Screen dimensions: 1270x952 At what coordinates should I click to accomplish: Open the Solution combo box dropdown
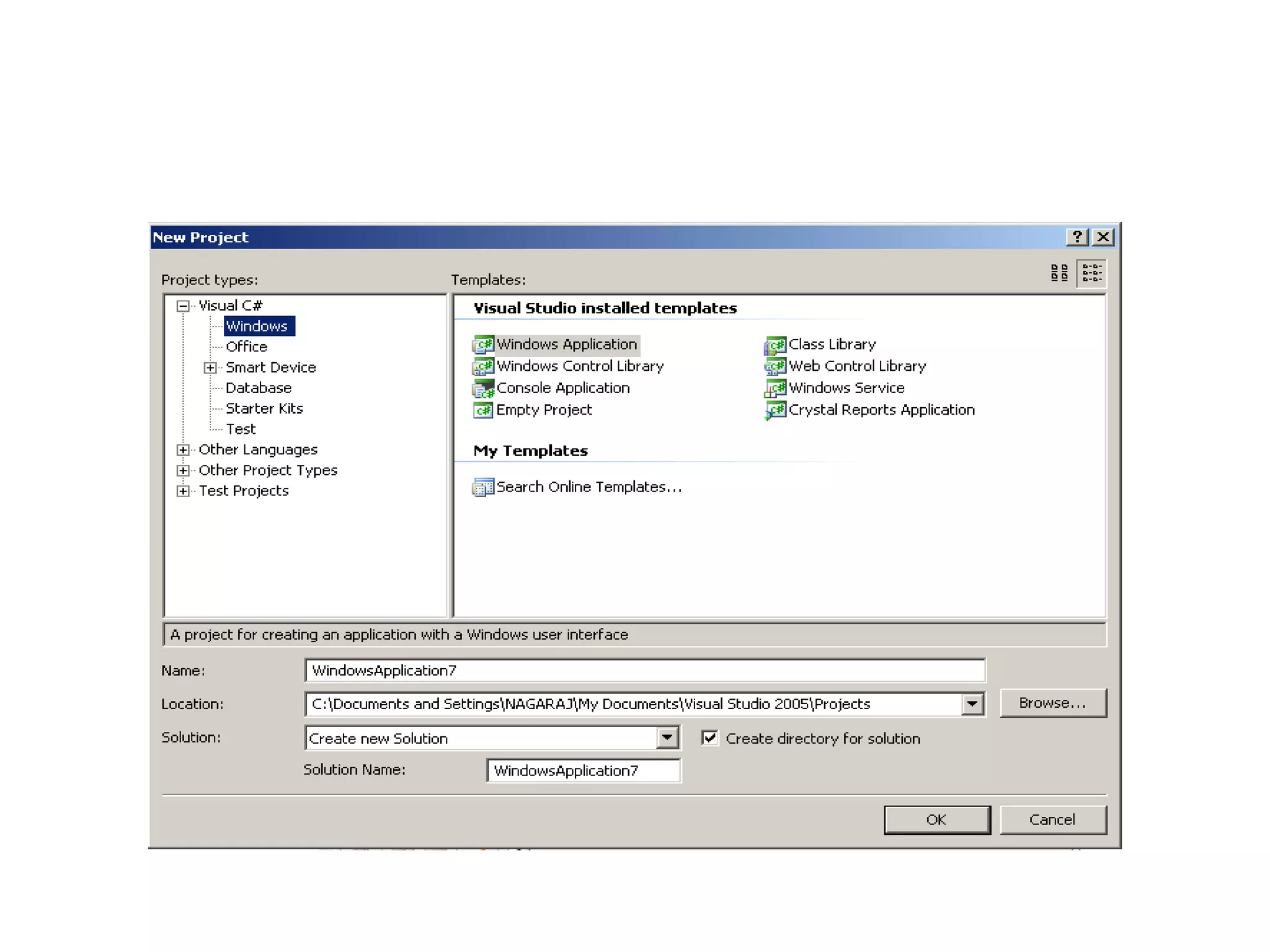pos(667,738)
